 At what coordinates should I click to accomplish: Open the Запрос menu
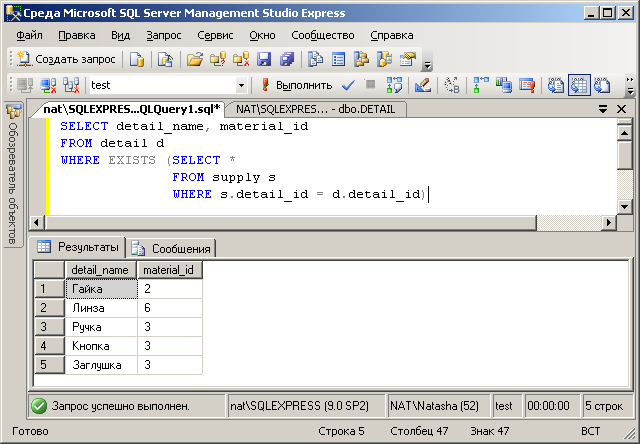(x=164, y=36)
